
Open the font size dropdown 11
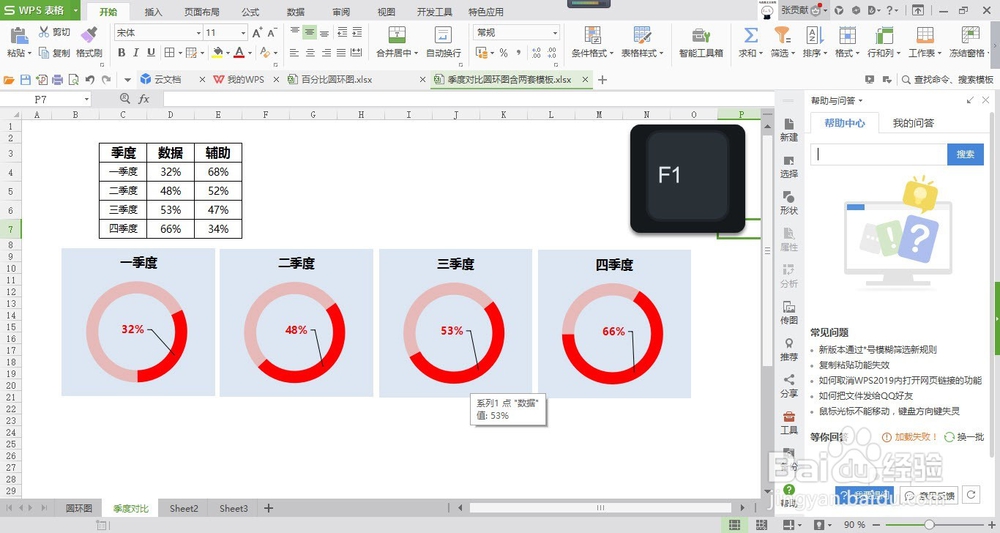click(243, 33)
